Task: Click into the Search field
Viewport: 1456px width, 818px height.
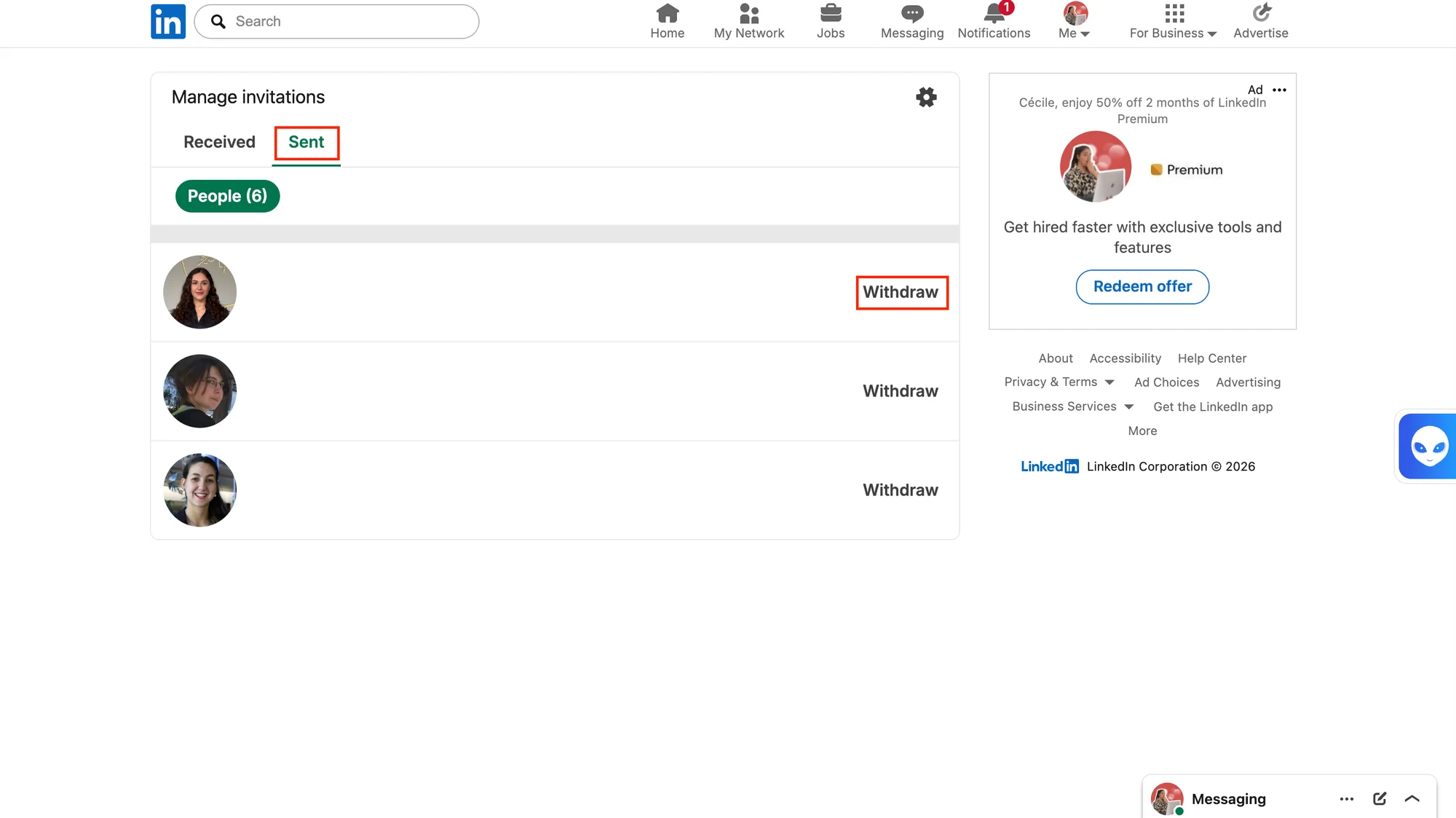Action: [x=336, y=21]
